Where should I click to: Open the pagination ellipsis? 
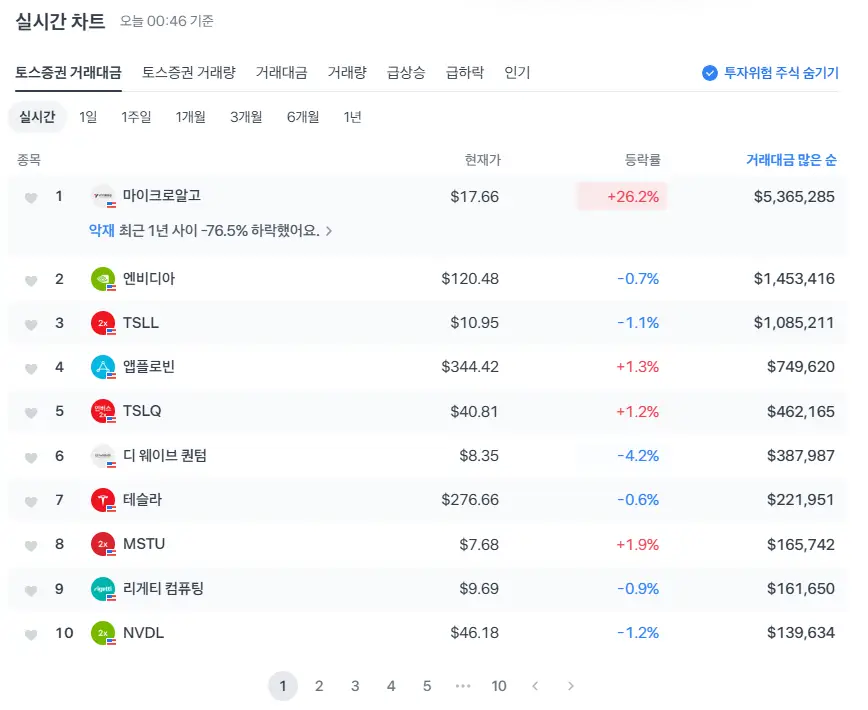pos(463,686)
